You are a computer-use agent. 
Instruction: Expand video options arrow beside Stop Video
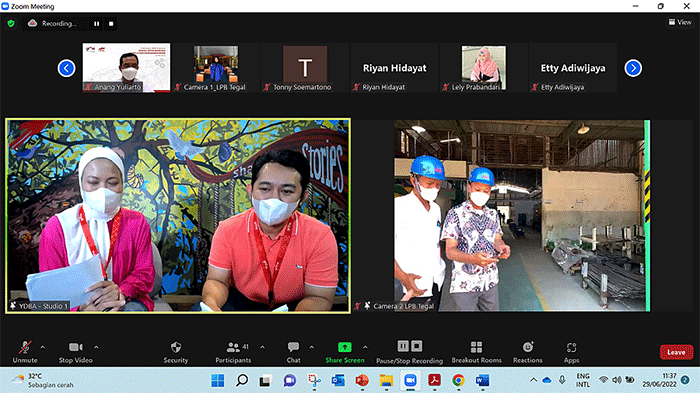pyautogui.click(x=96, y=347)
